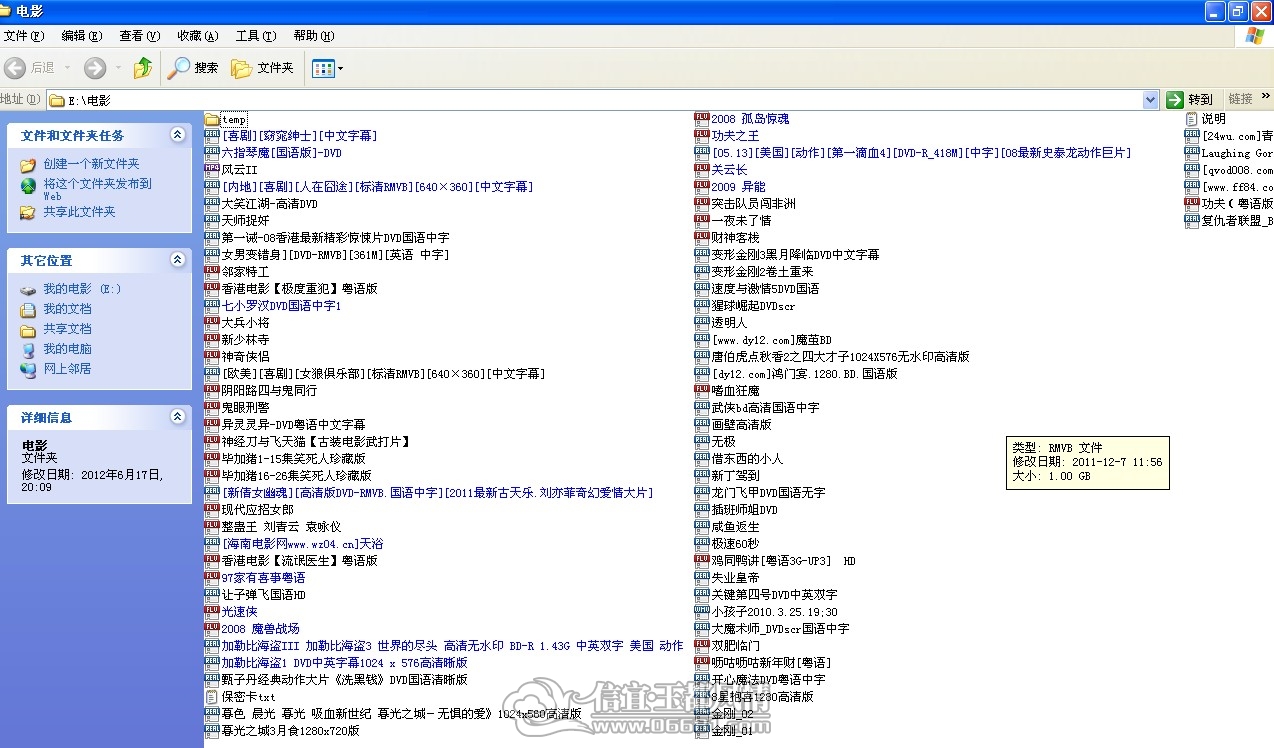
Task: Open 我的电影 (E:) location
Action: pos(82,289)
